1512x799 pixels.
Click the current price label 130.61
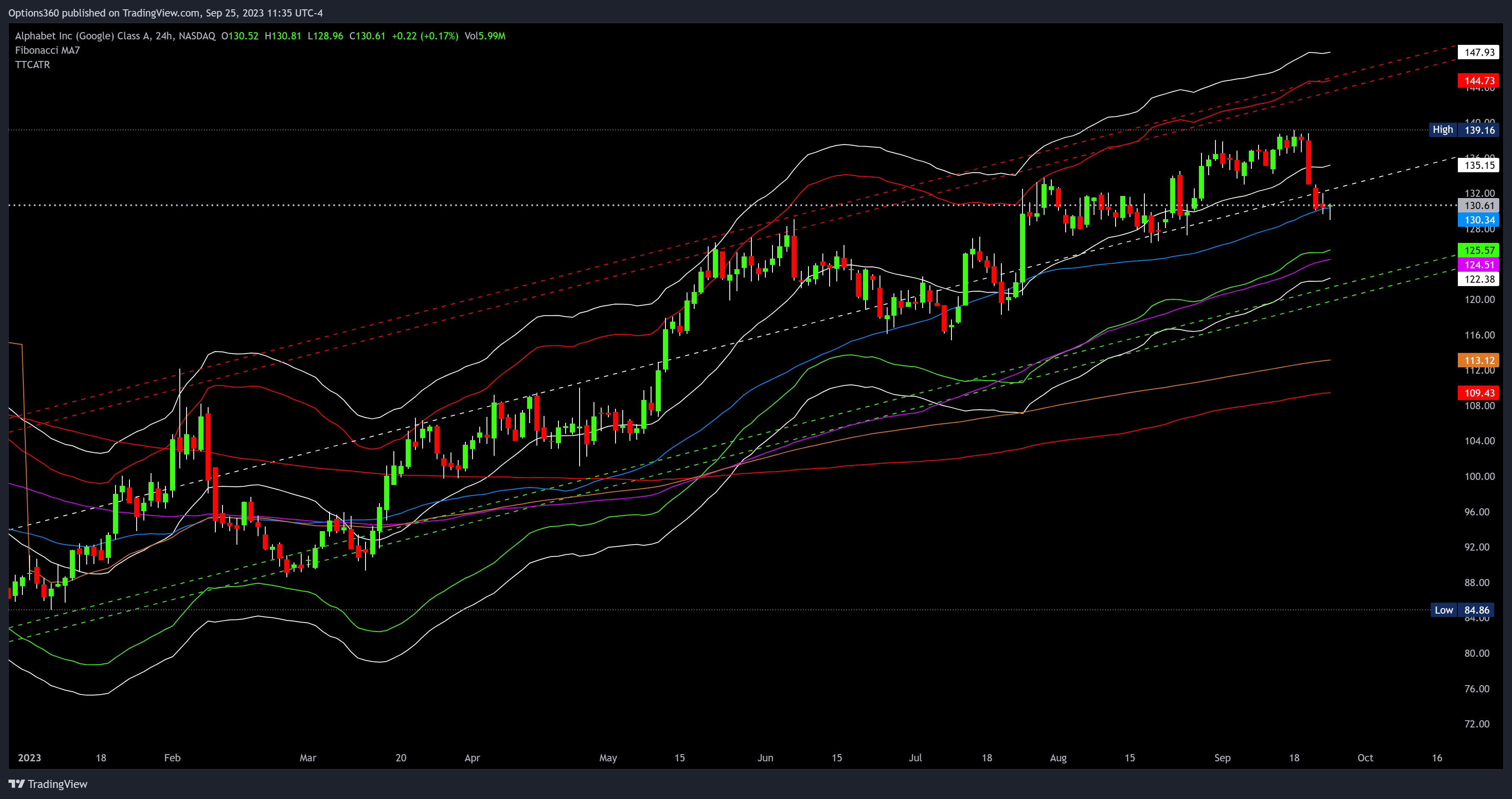[1479, 206]
